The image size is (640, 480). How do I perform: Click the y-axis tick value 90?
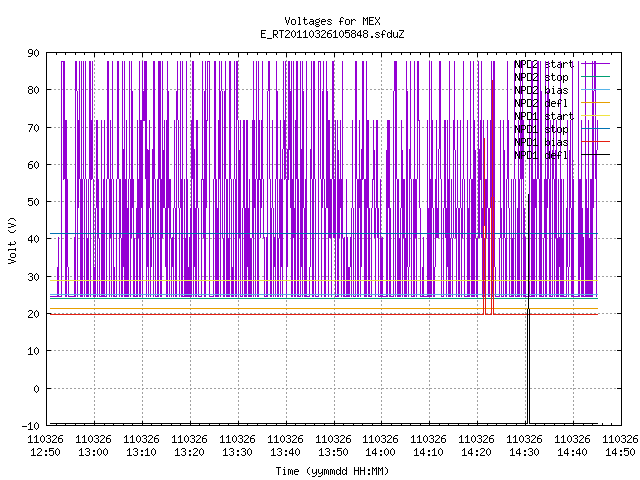[33, 53]
